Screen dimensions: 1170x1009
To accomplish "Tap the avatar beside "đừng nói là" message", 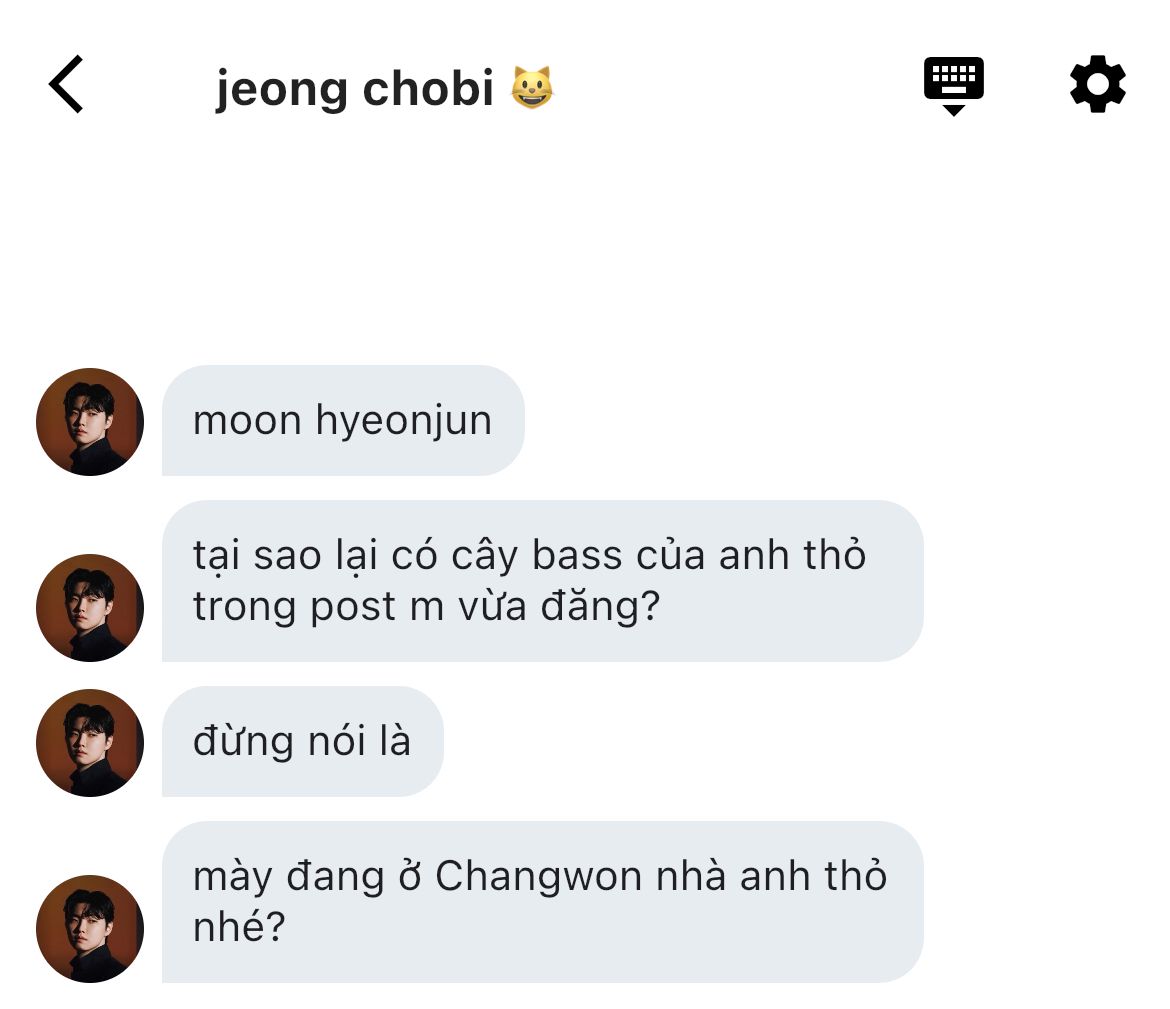I will coord(90,743).
